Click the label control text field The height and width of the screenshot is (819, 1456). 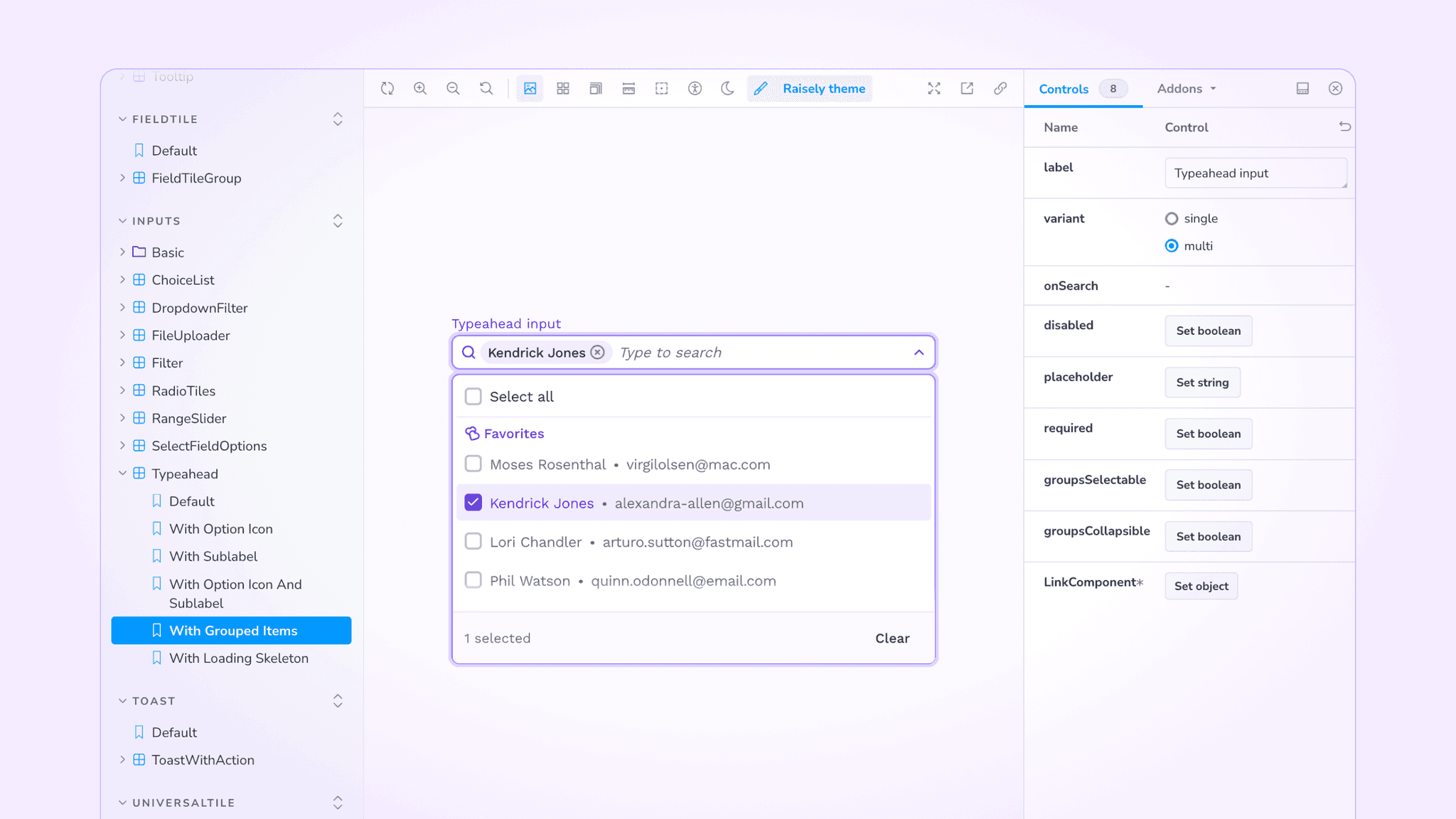pos(1256,173)
